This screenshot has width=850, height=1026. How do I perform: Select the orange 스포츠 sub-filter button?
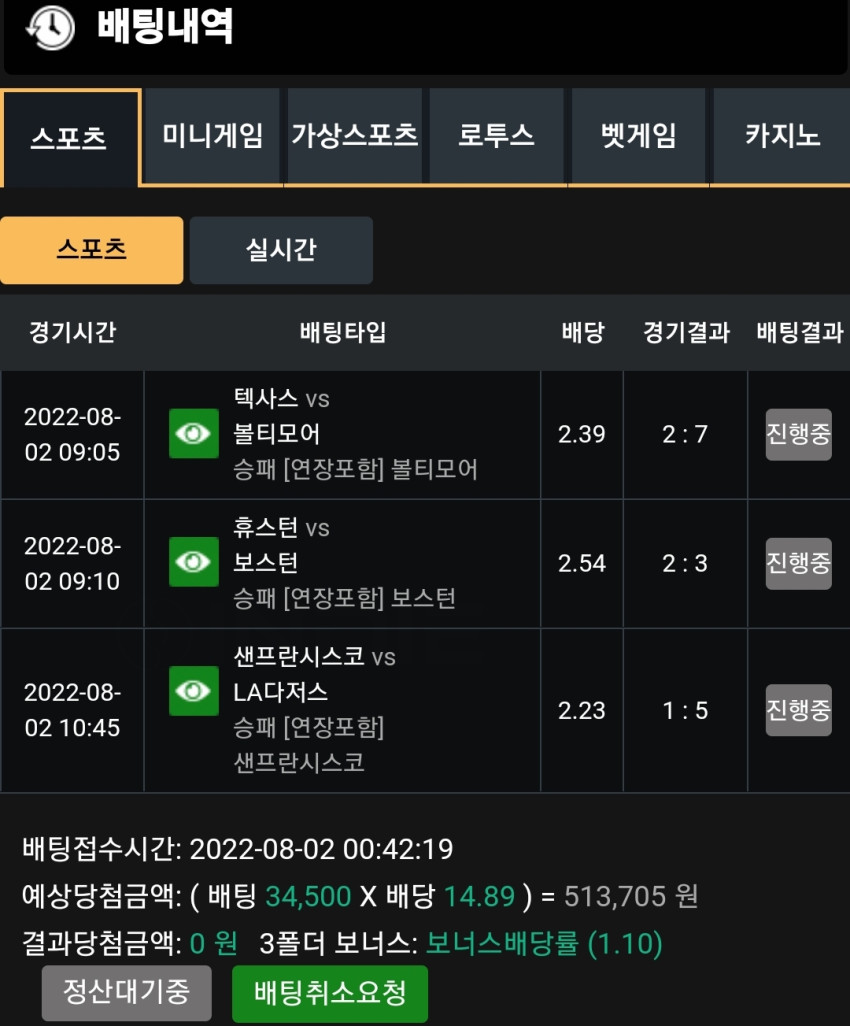[92, 250]
